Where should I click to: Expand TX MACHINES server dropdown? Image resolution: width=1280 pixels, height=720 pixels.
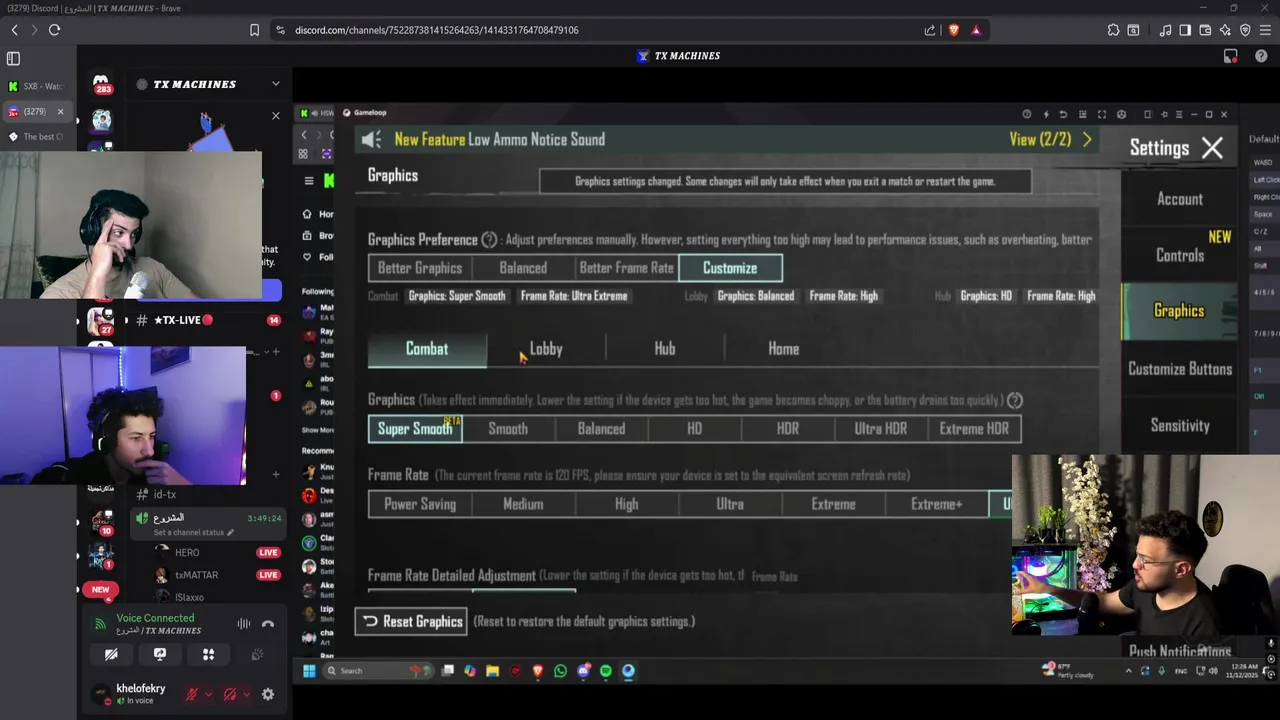click(x=276, y=84)
